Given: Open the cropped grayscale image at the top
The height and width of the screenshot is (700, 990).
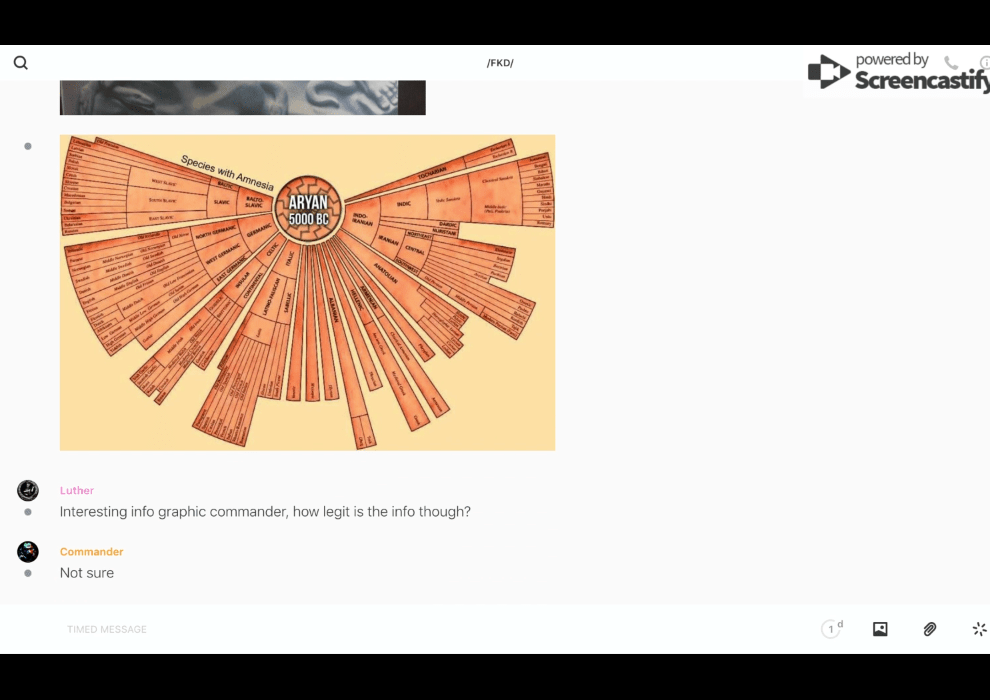Looking at the screenshot, I should (242, 98).
